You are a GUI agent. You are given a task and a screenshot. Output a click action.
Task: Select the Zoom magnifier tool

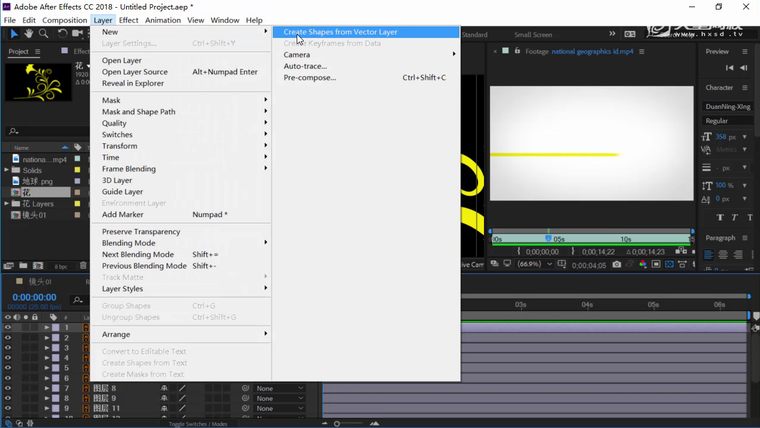tap(43, 34)
